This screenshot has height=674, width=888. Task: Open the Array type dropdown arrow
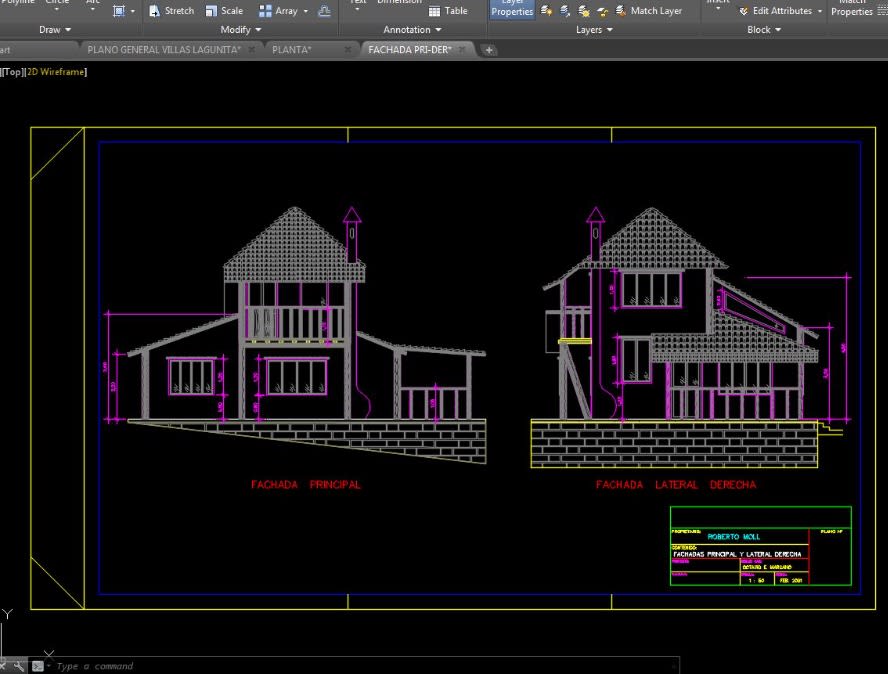click(x=306, y=11)
